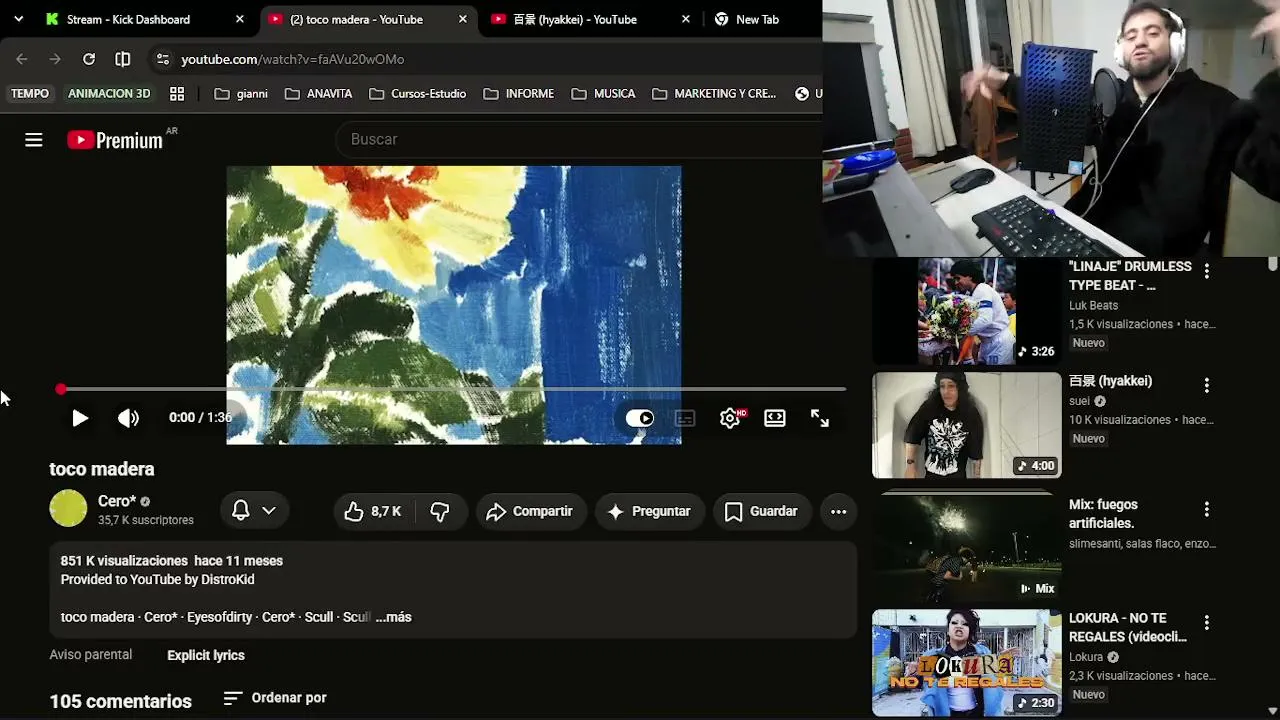Open the LOKURA - NO TE REGALES thumbnail
This screenshot has width=1280, height=720.
click(966, 663)
